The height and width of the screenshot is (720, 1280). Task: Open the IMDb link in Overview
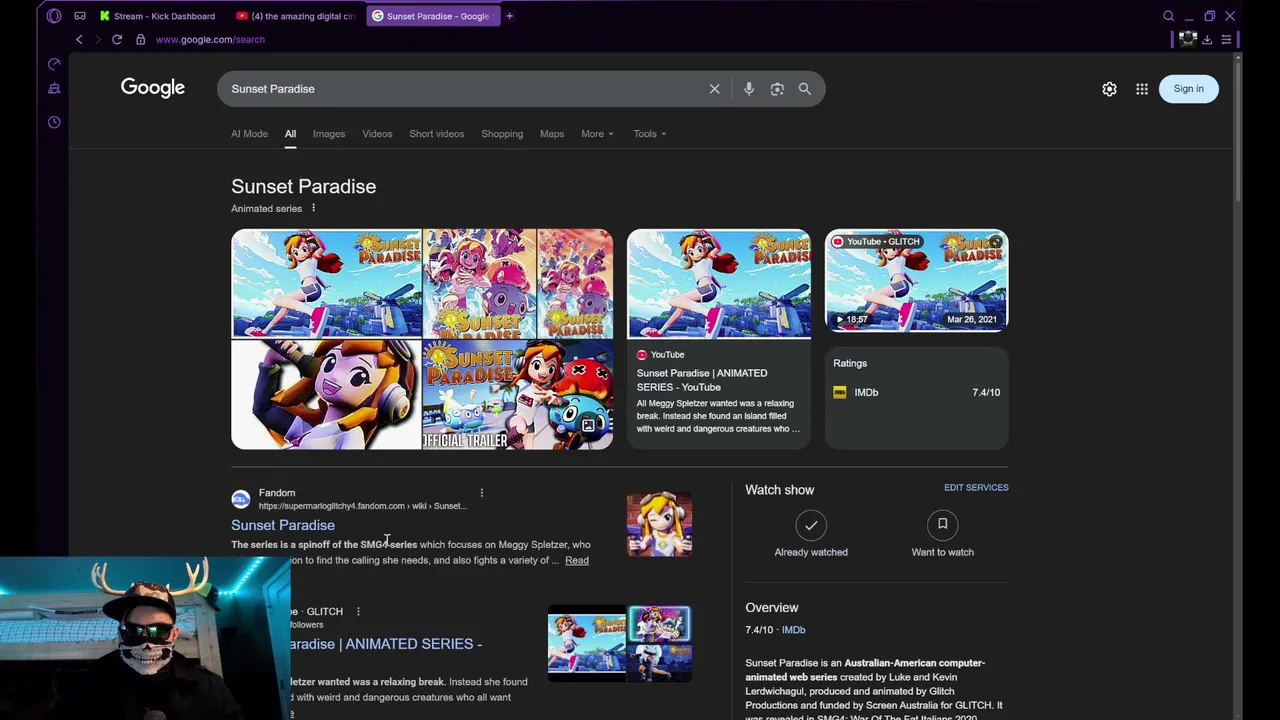(x=793, y=630)
